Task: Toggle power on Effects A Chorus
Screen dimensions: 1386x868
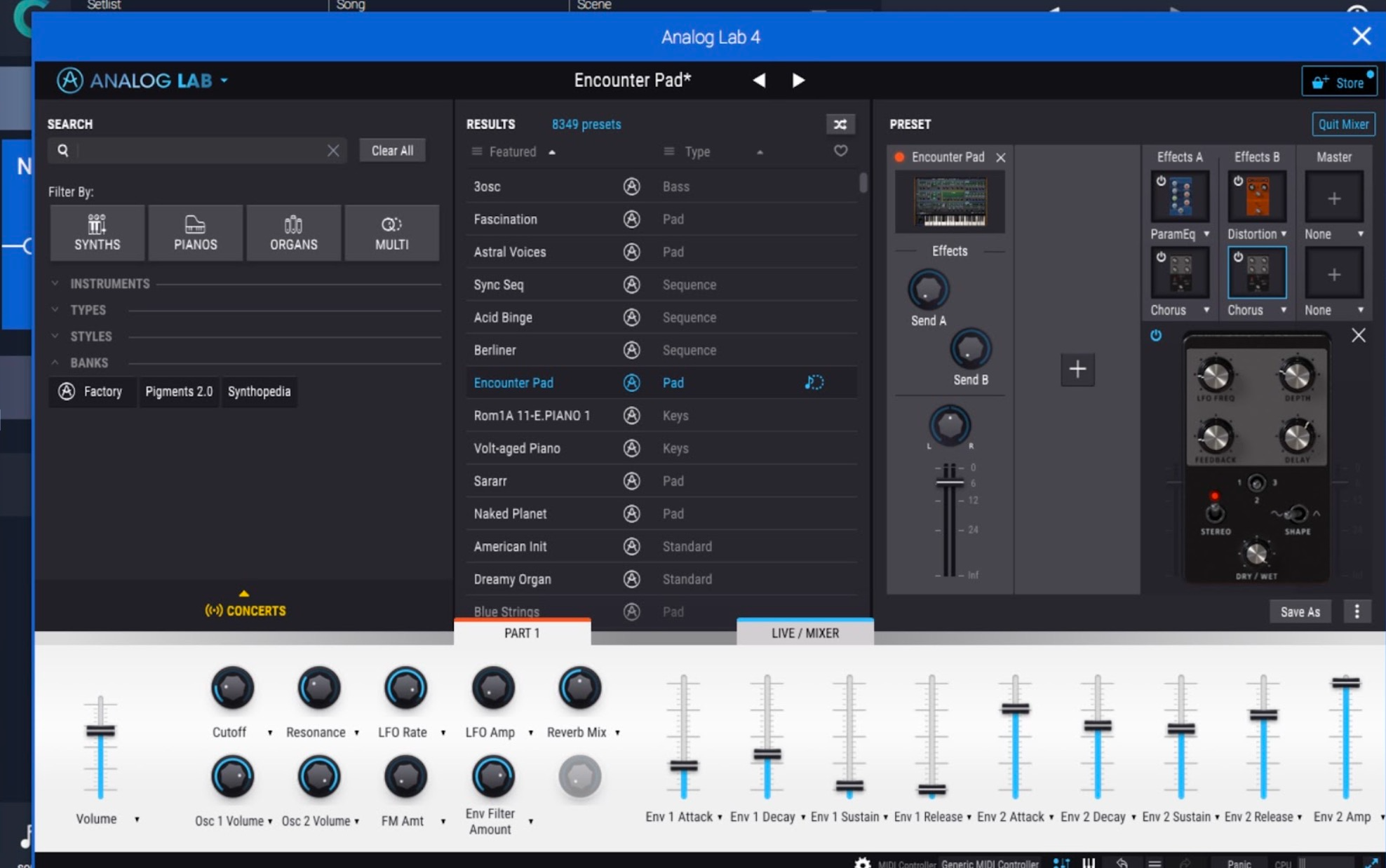Action: pos(1161,257)
